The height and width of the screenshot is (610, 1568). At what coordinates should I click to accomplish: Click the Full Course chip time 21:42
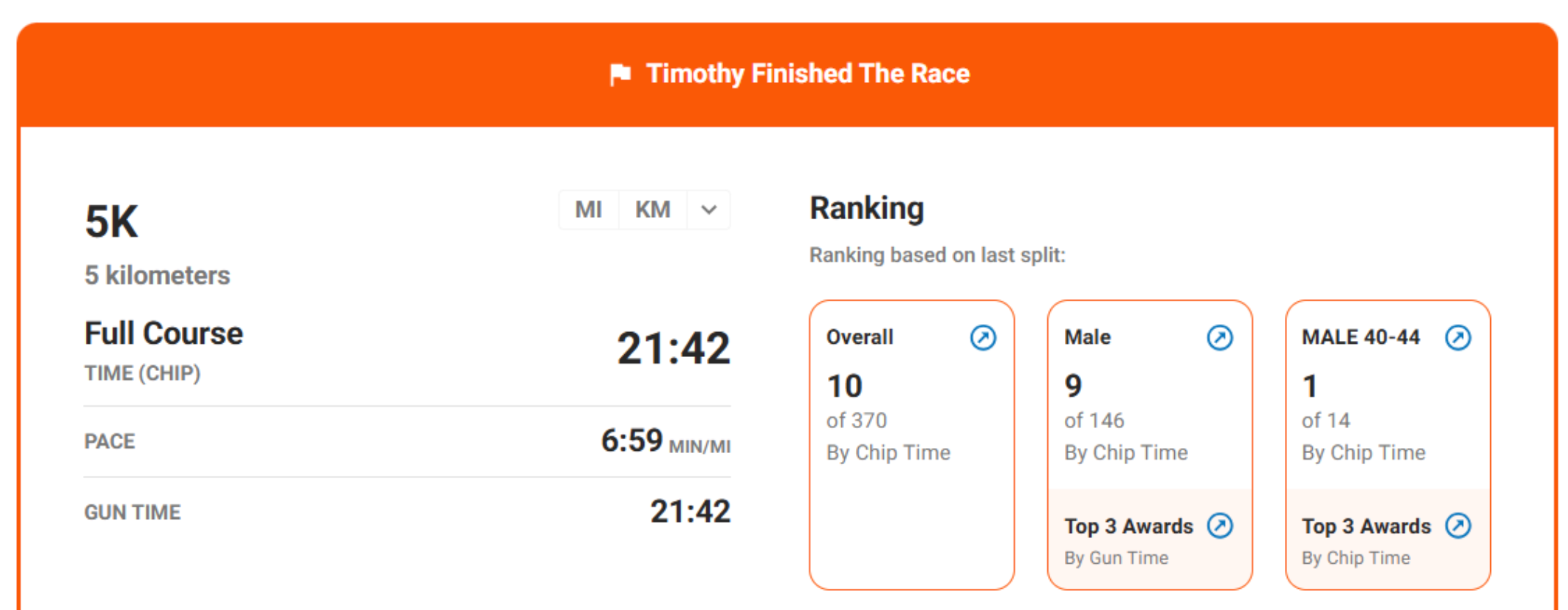pos(673,348)
